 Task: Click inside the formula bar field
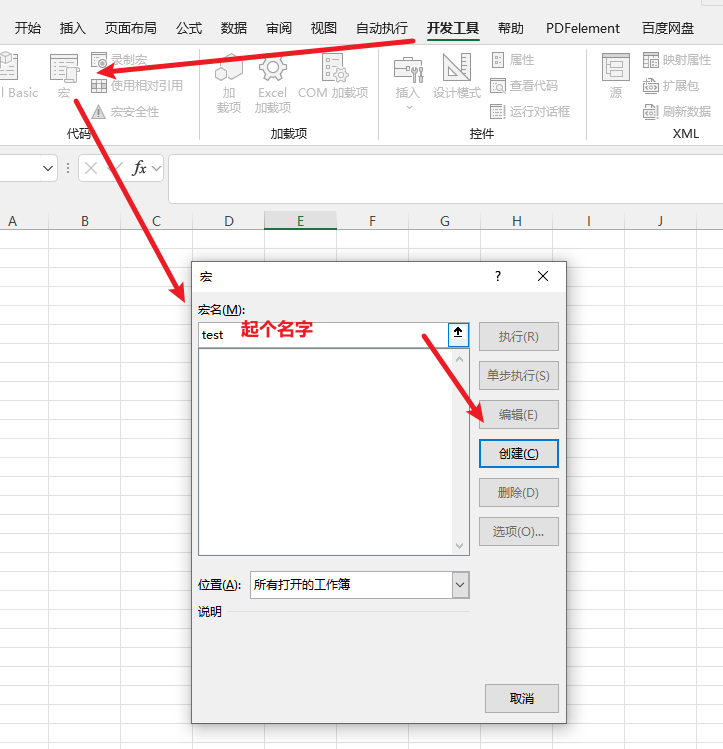[446, 179]
